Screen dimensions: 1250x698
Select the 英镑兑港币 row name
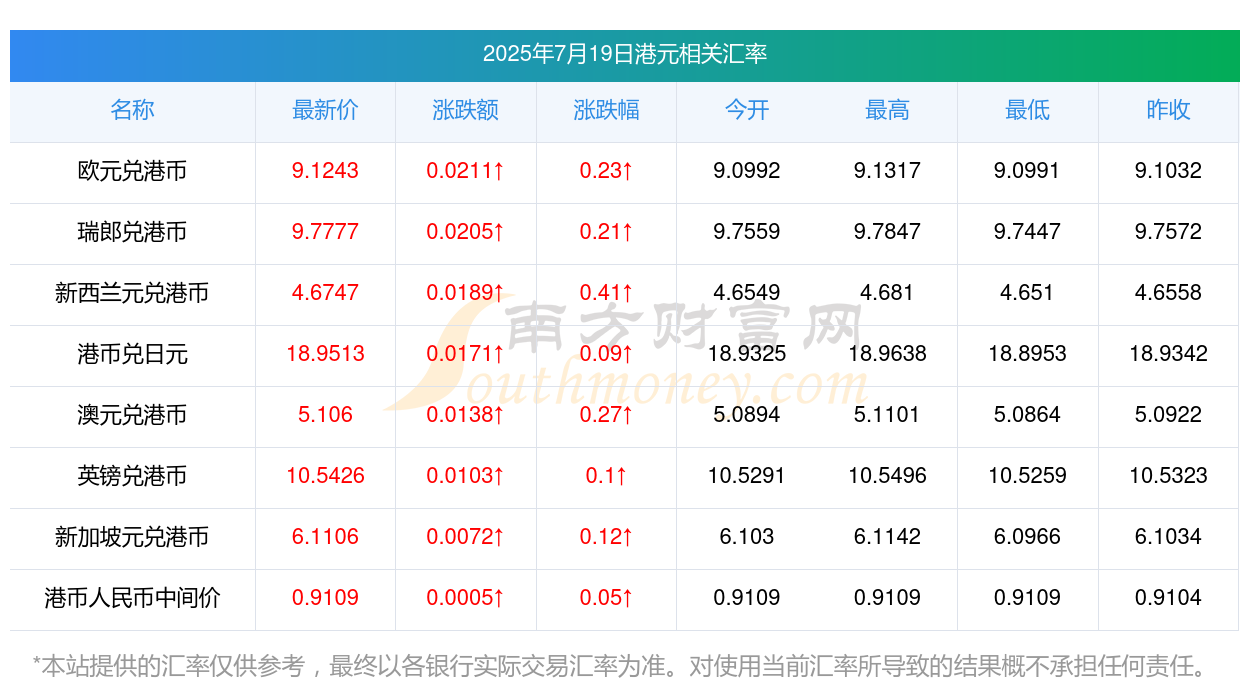tap(132, 476)
